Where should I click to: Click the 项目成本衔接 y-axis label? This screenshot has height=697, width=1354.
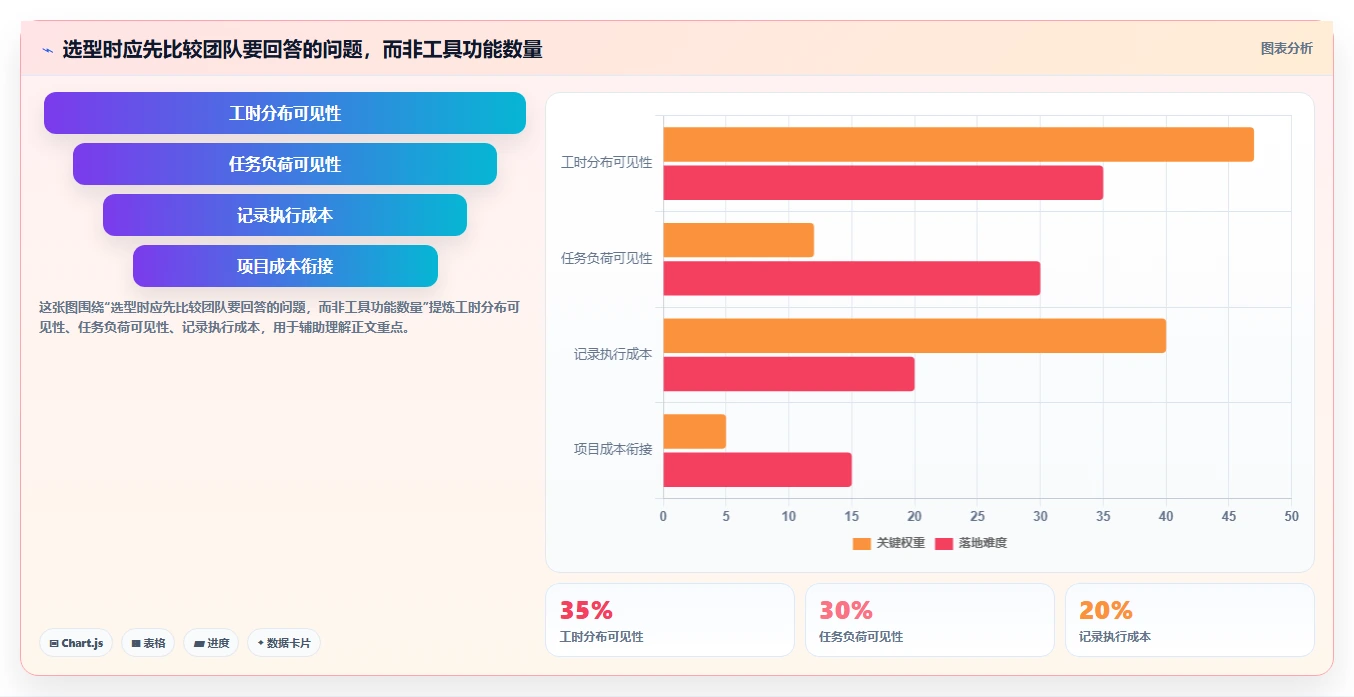(x=613, y=450)
